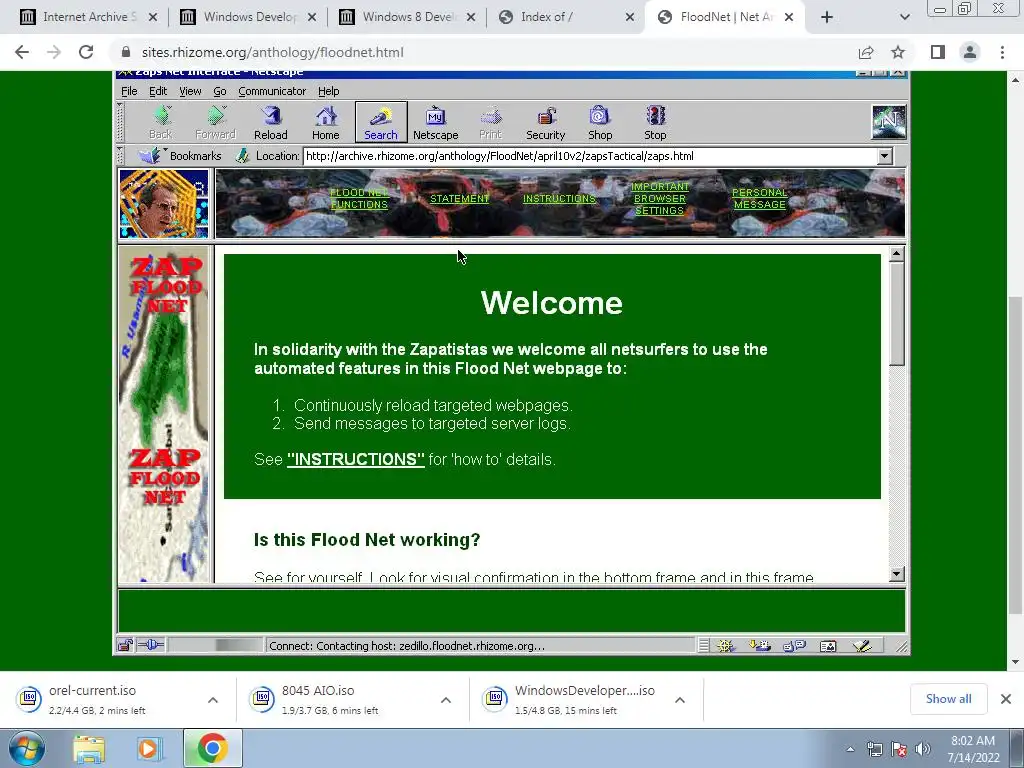Click Netscape Search toolbar button
1024x768 pixels.
coord(381,122)
